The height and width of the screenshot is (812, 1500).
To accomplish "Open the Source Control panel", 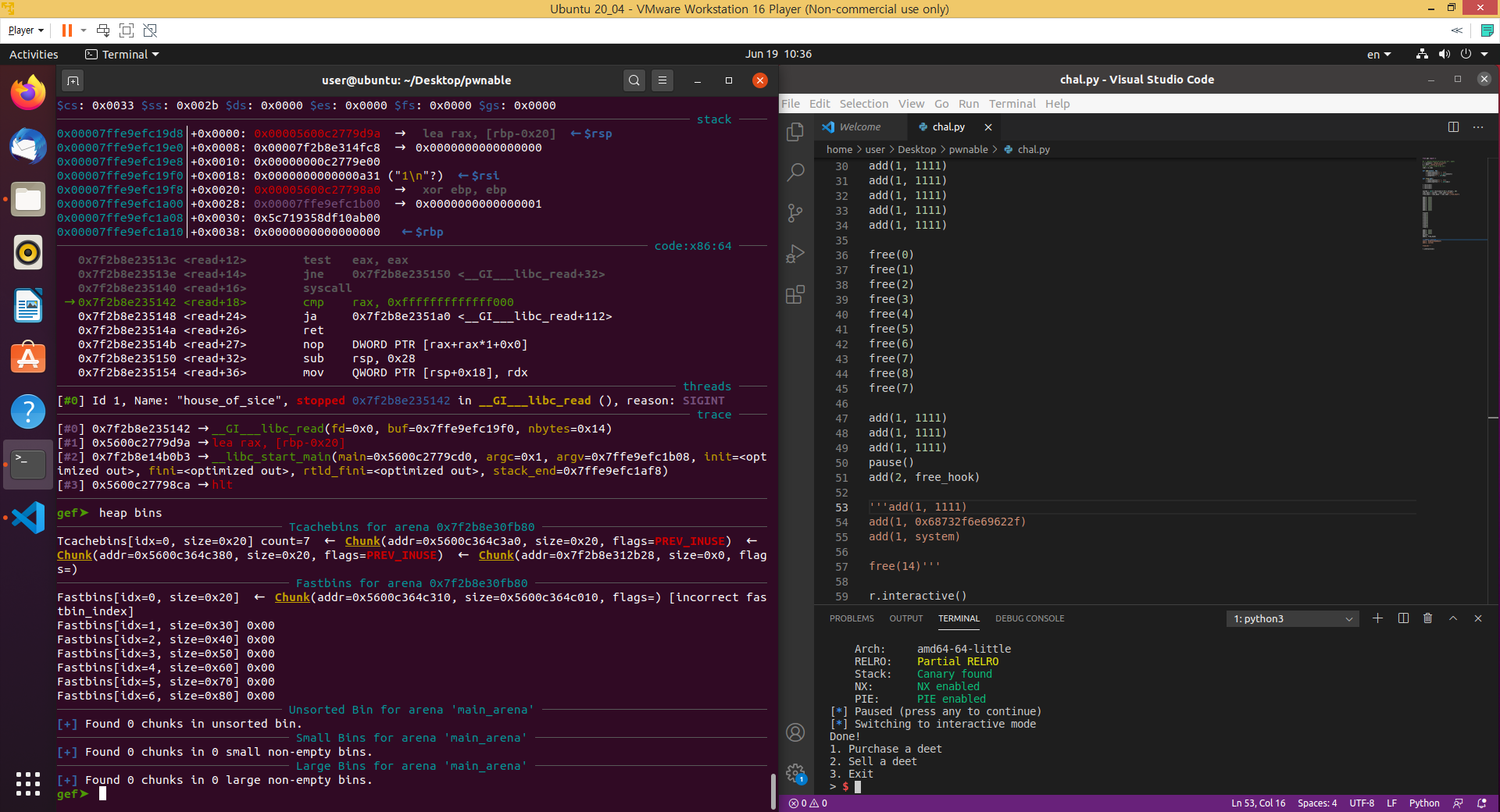I will point(795,212).
